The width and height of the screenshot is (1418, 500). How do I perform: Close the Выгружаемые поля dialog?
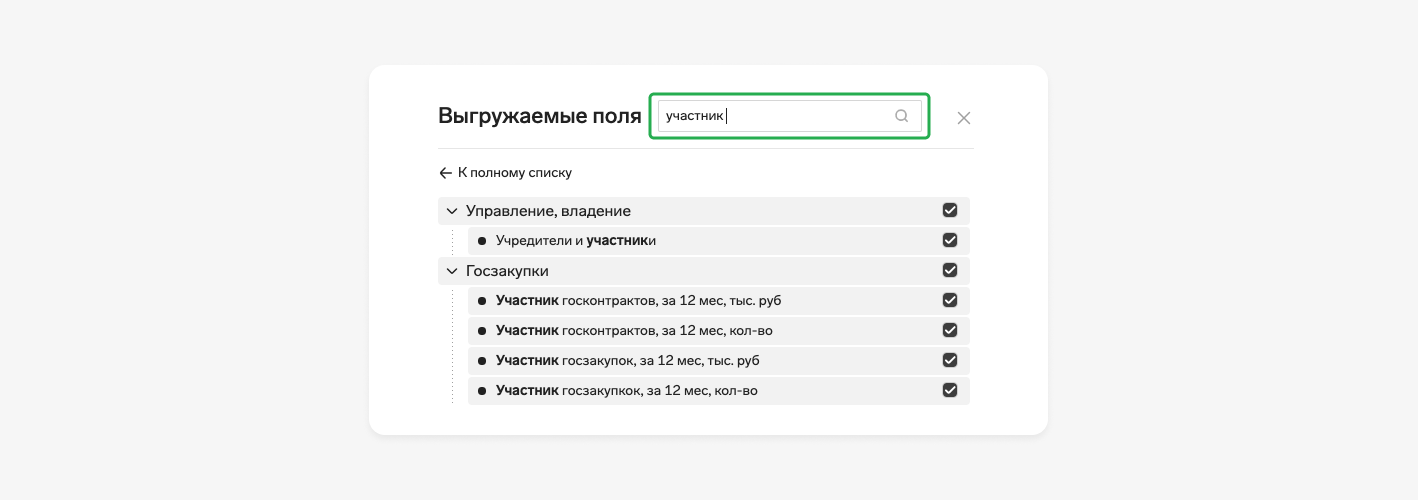click(x=964, y=118)
